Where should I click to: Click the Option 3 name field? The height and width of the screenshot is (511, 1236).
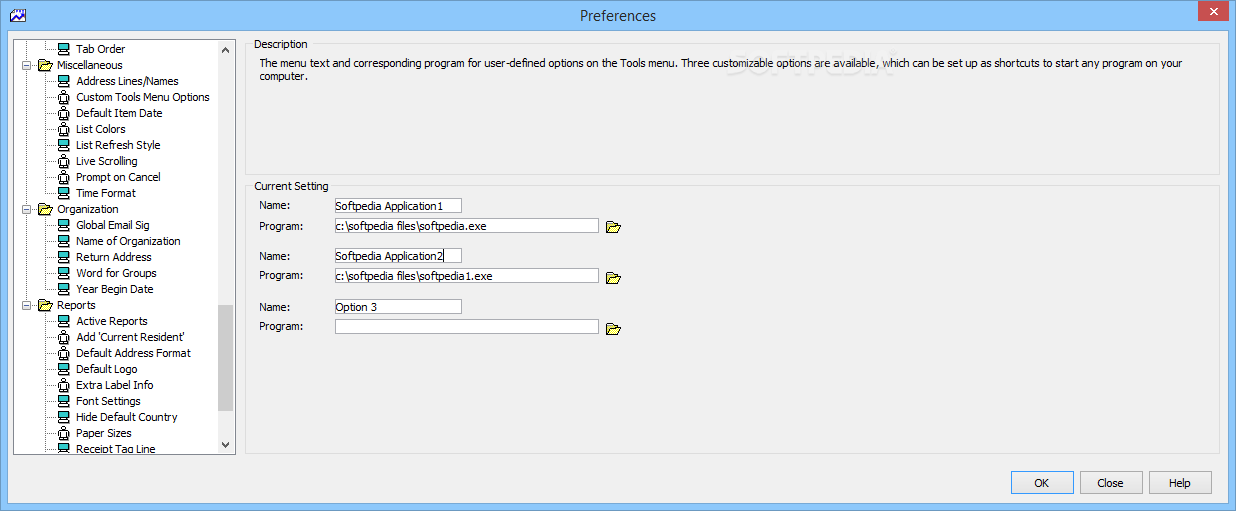[398, 307]
